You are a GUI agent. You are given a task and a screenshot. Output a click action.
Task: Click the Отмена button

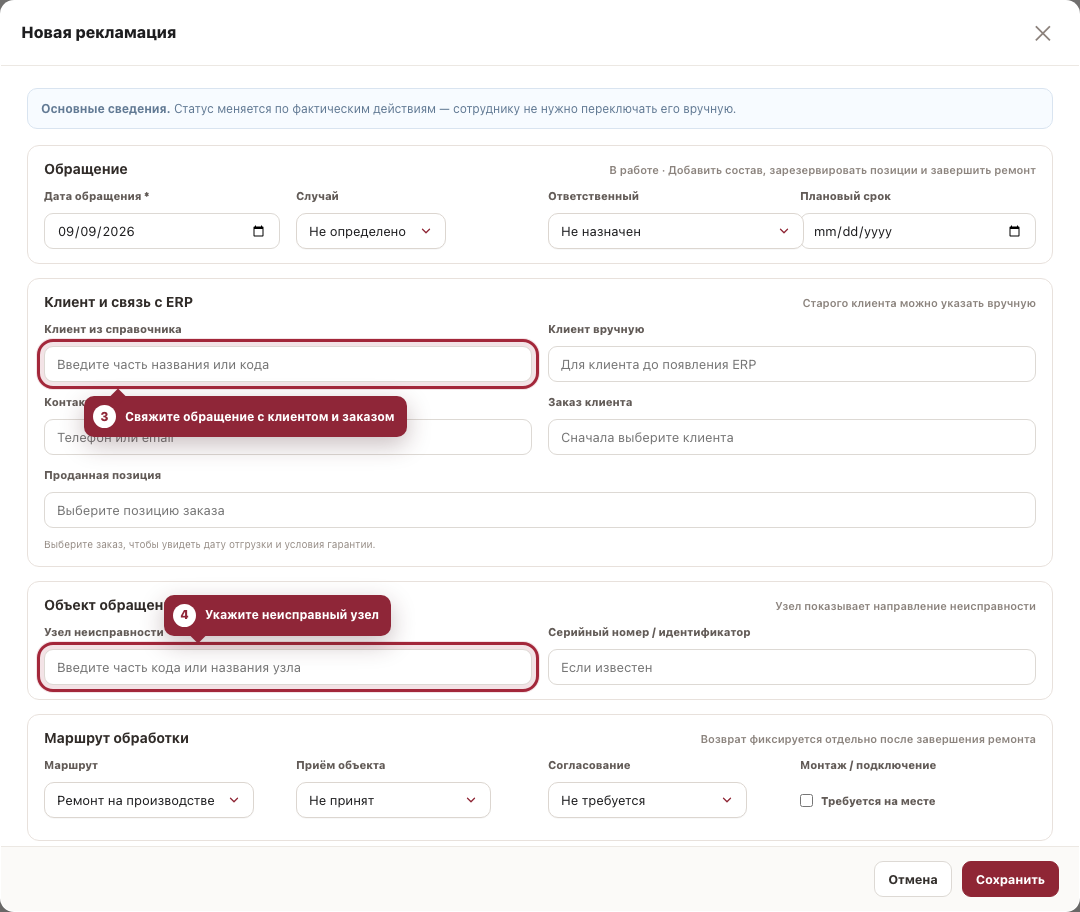click(913, 879)
